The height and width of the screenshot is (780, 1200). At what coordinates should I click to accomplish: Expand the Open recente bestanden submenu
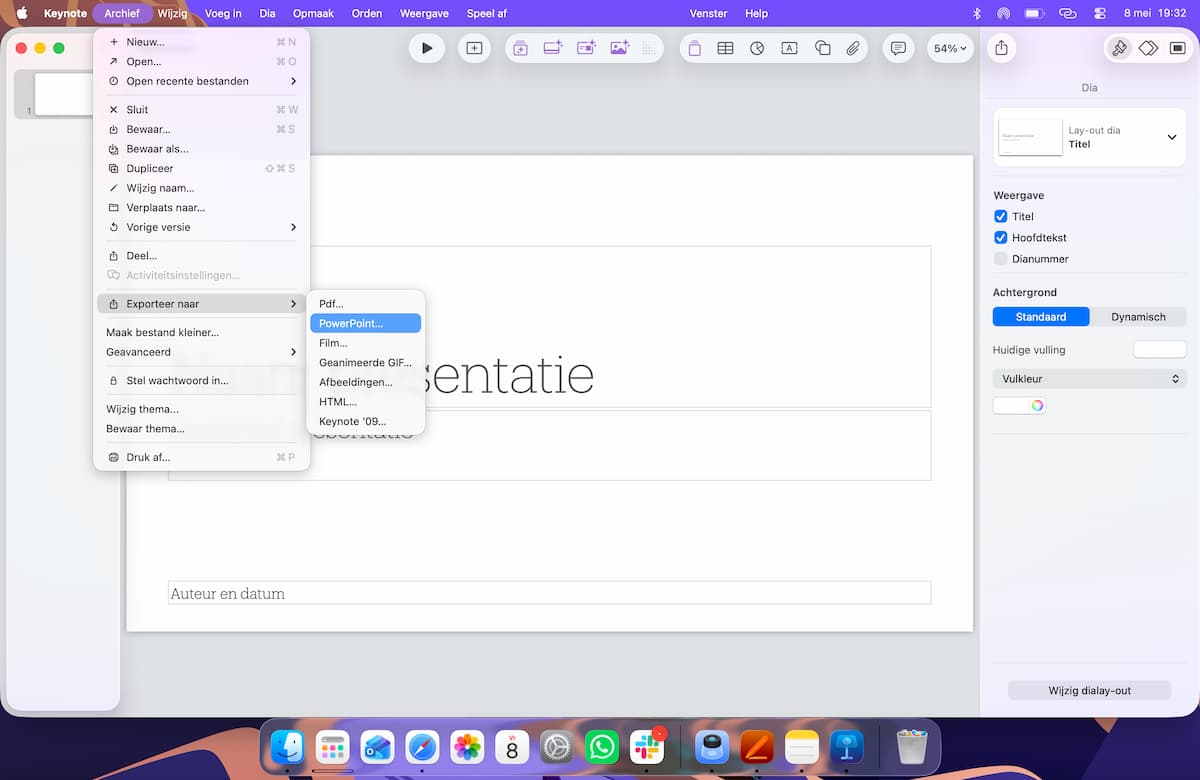[x=202, y=81]
